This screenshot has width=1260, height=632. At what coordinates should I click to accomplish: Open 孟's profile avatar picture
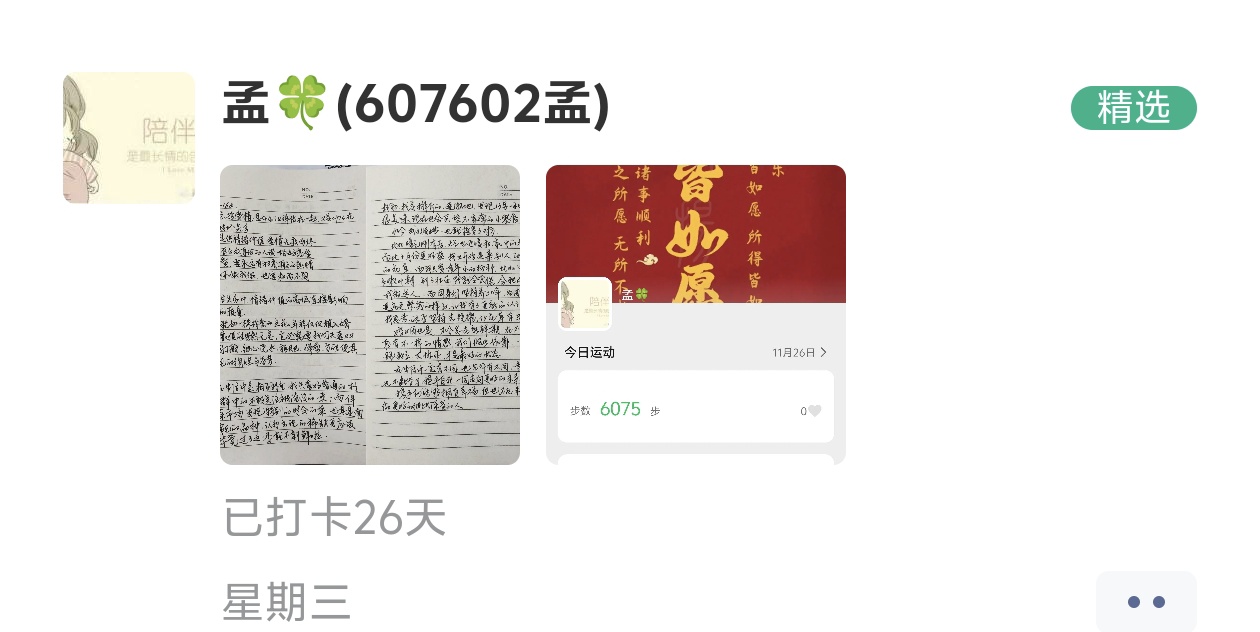129,138
